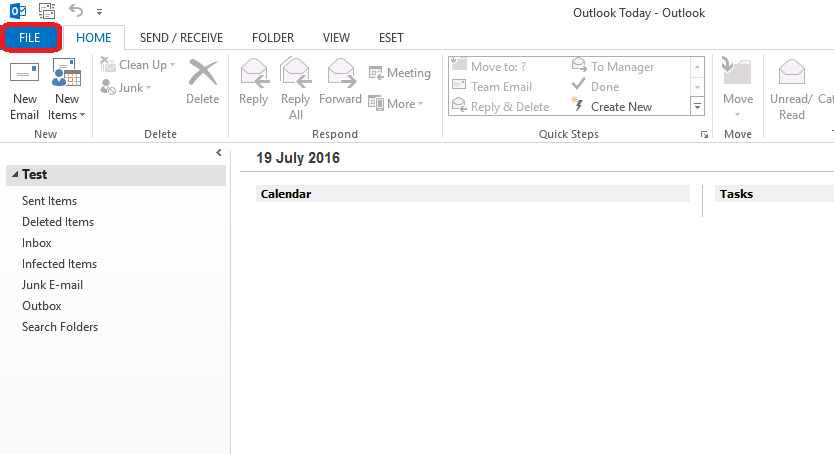Open the Outbox folder
This screenshot has width=834, height=454.
click(x=42, y=306)
